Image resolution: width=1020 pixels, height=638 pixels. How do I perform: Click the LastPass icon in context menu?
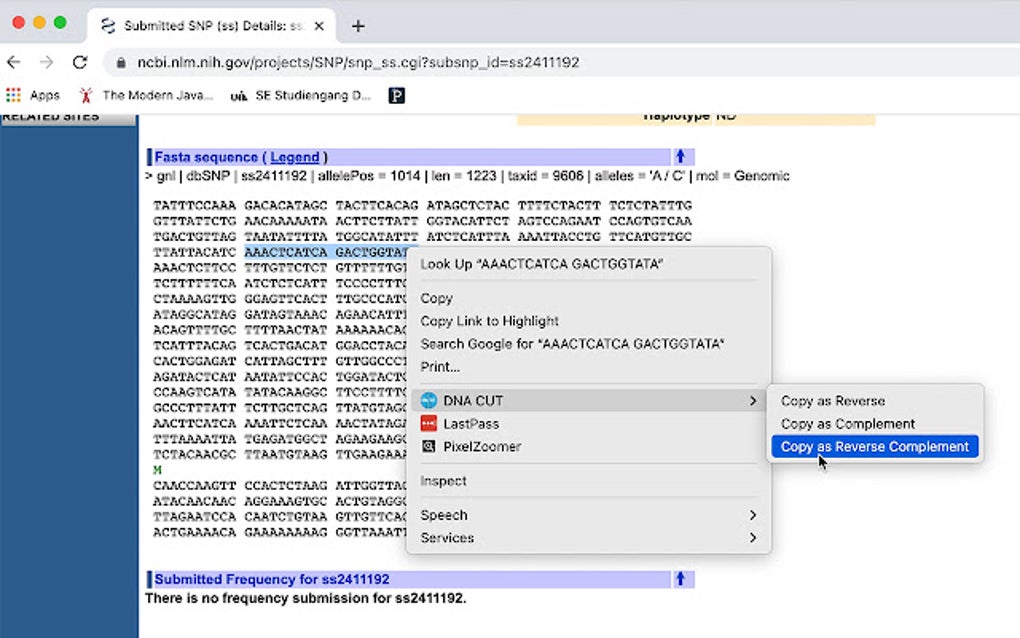coord(428,424)
